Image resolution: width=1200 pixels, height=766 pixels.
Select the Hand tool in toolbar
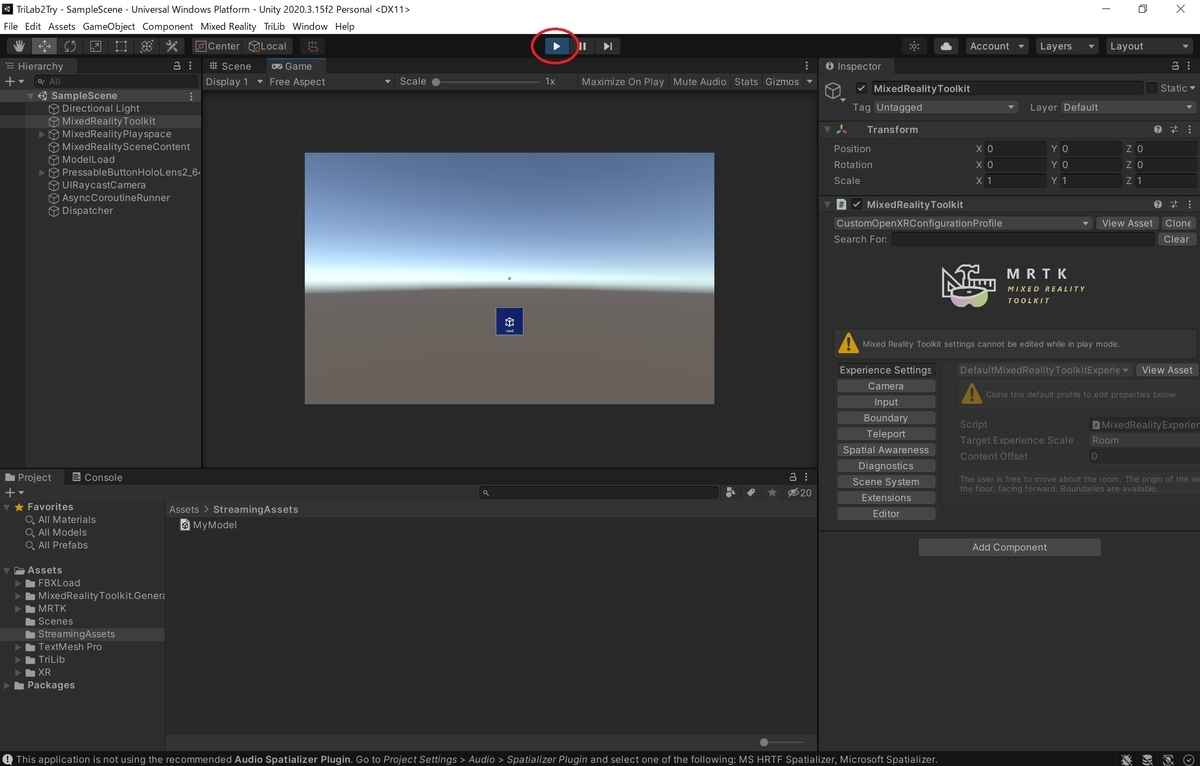19,46
